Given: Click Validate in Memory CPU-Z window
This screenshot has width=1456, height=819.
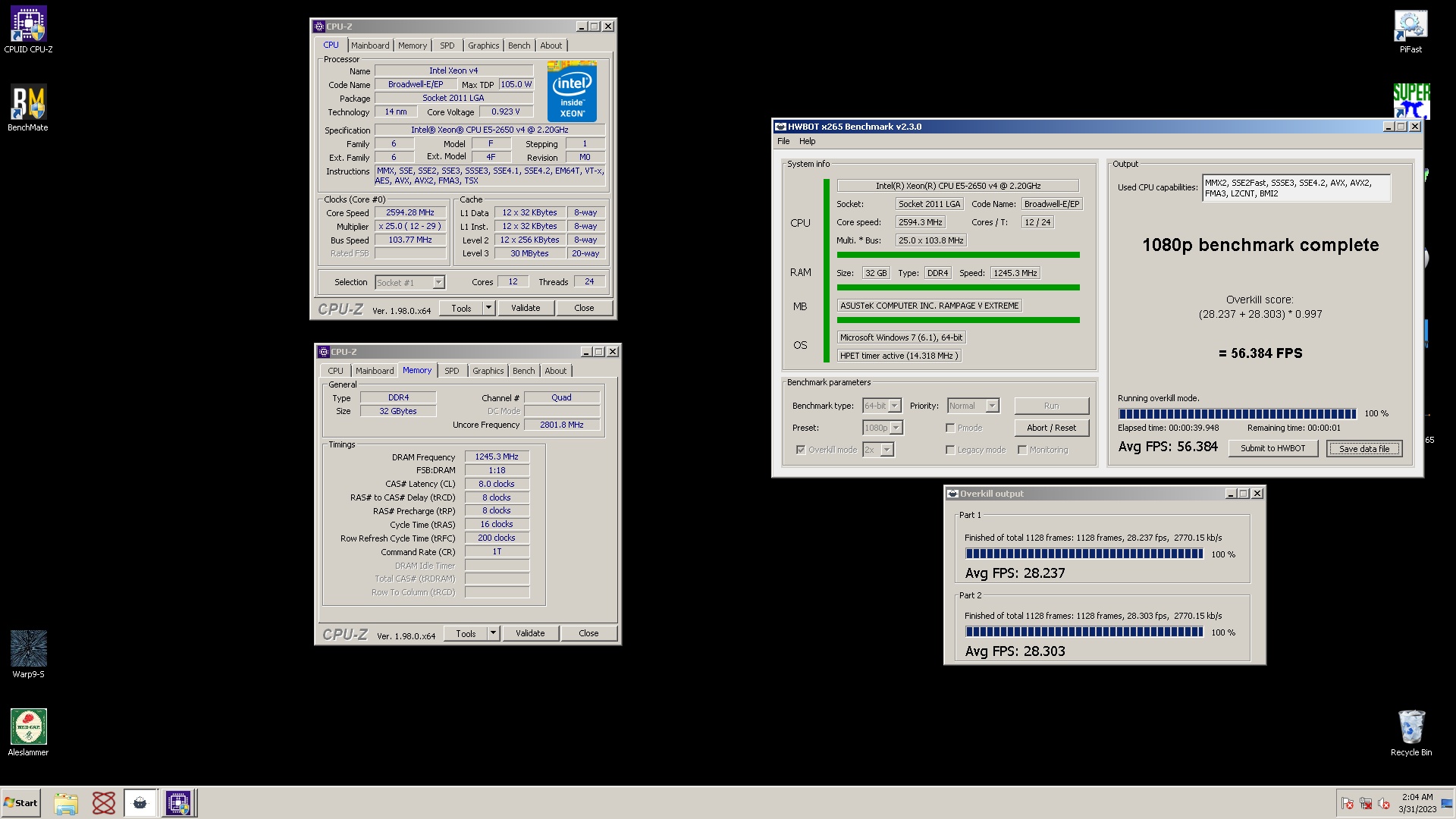Looking at the screenshot, I should point(530,633).
